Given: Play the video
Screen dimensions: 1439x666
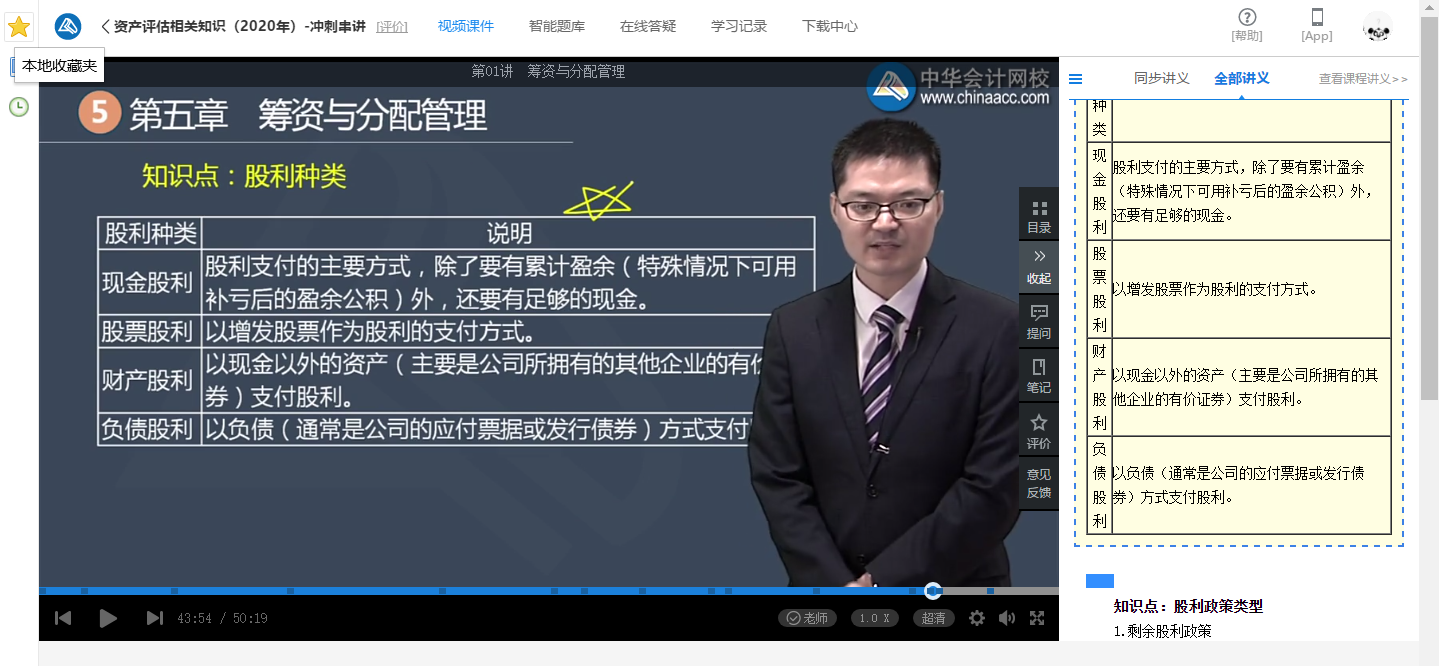Looking at the screenshot, I should click(x=108, y=618).
